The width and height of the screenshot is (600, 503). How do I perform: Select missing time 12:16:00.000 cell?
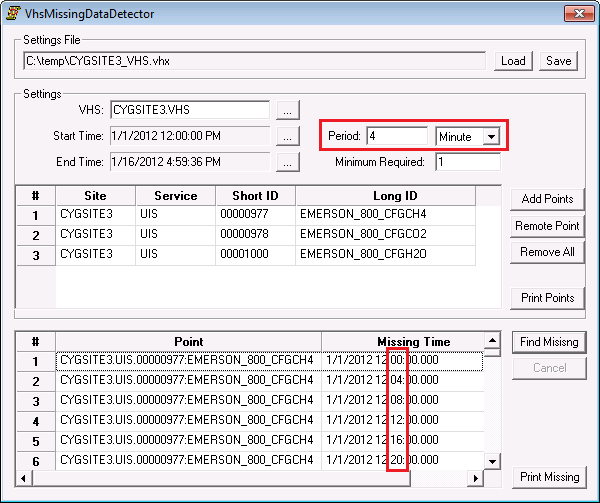[x=402, y=440]
